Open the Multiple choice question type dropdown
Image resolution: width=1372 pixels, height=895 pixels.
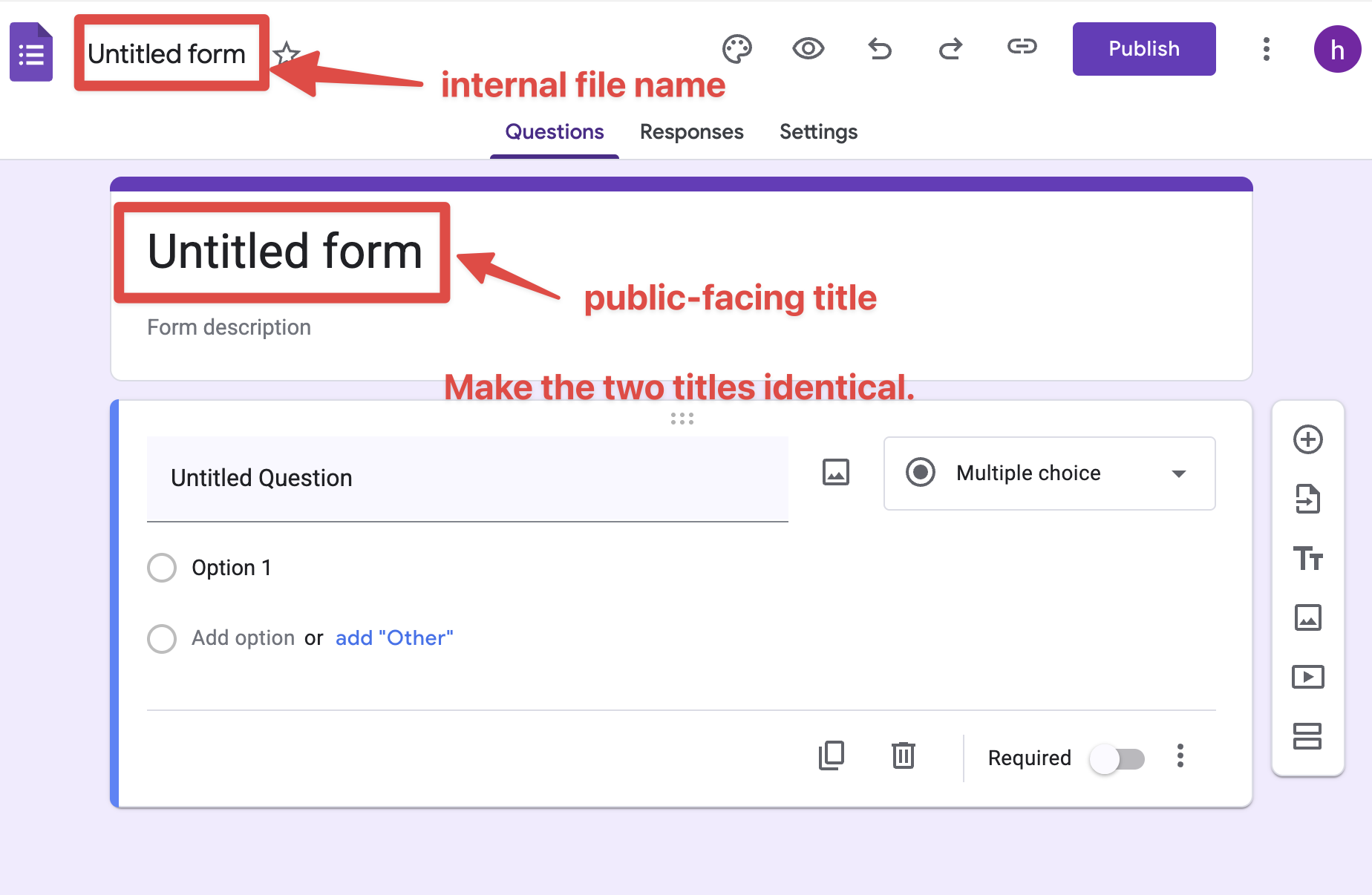pos(1048,473)
